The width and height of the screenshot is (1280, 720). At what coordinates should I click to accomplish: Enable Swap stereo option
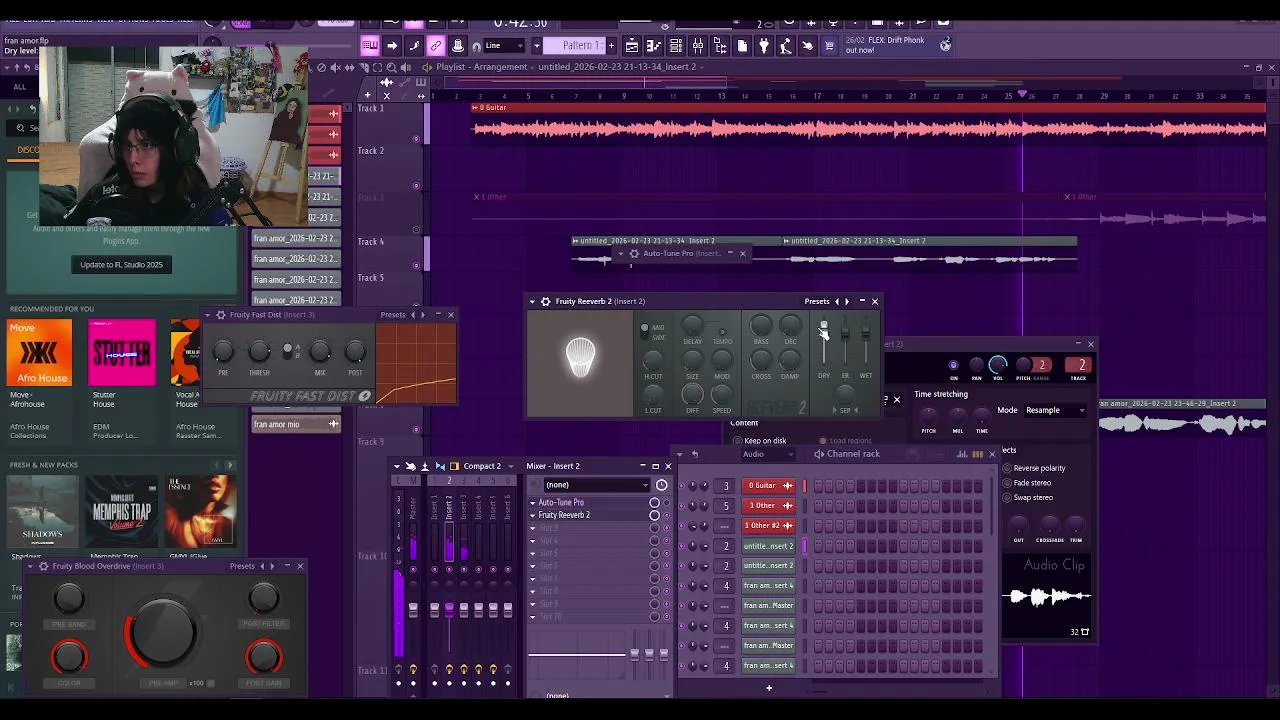pos(1007,497)
